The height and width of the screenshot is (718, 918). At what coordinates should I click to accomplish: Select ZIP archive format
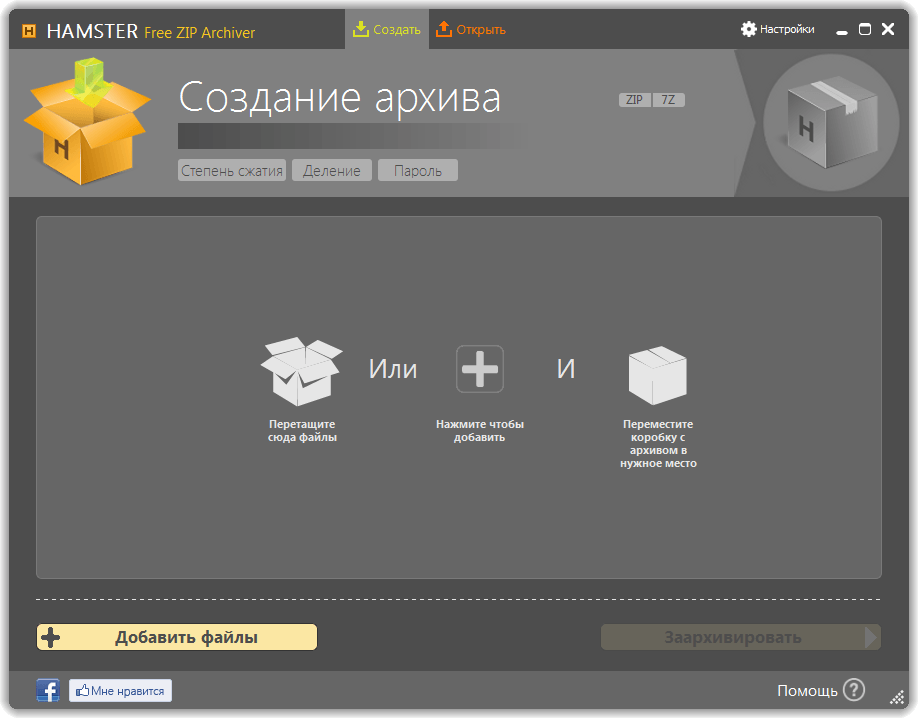point(634,100)
